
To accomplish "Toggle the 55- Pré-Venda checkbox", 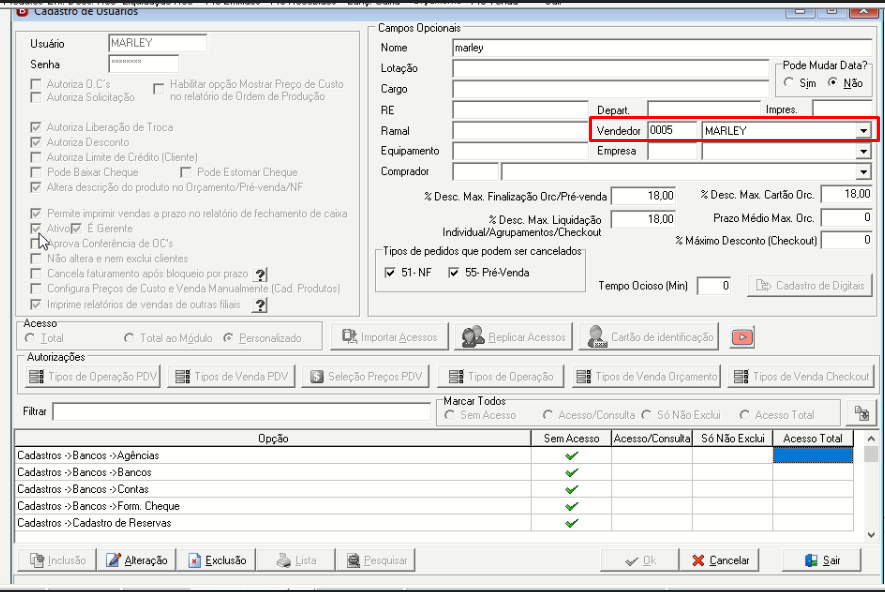I will click(x=453, y=273).
